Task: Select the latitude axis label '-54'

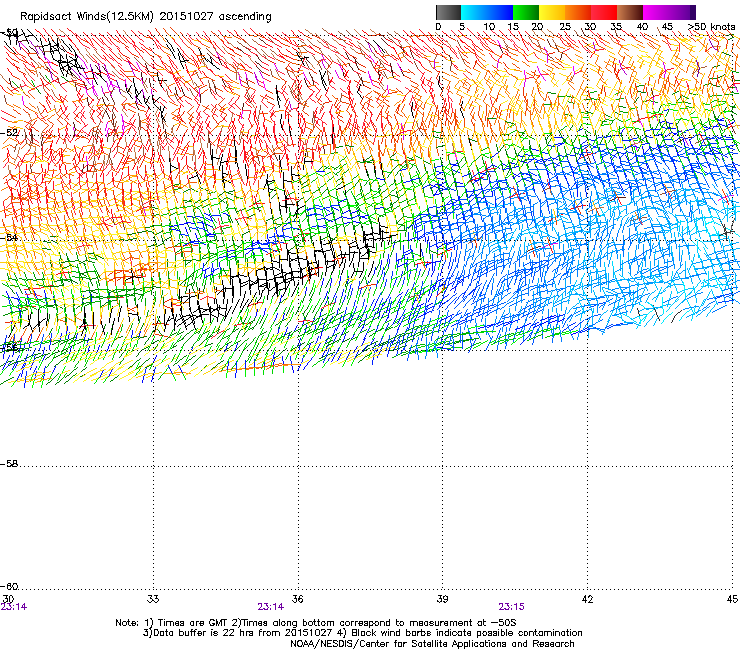Action: tap(9, 237)
